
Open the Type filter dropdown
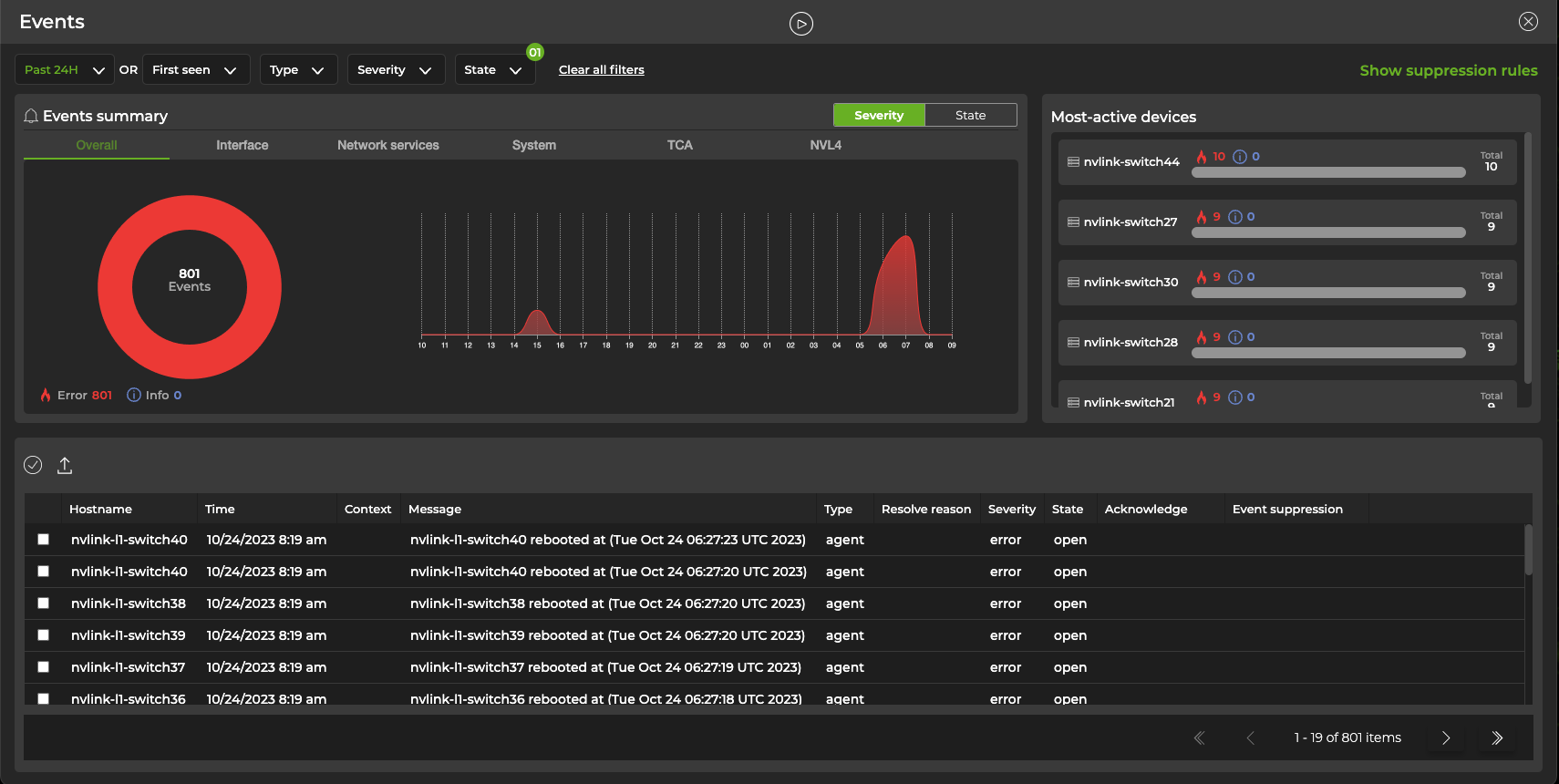(297, 69)
